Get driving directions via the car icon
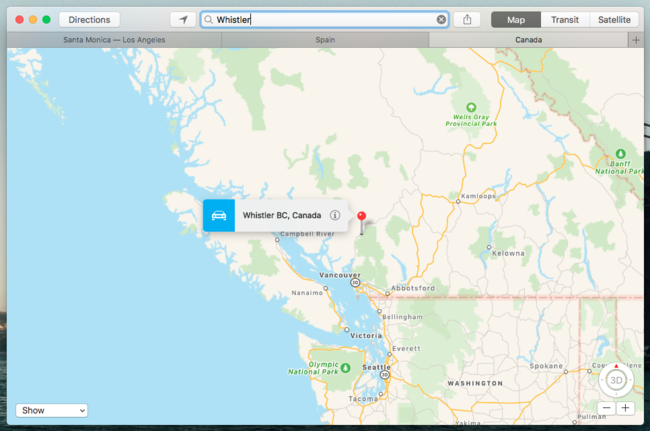The image size is (650, 431). pyautogui.click(x=219, y=215)
